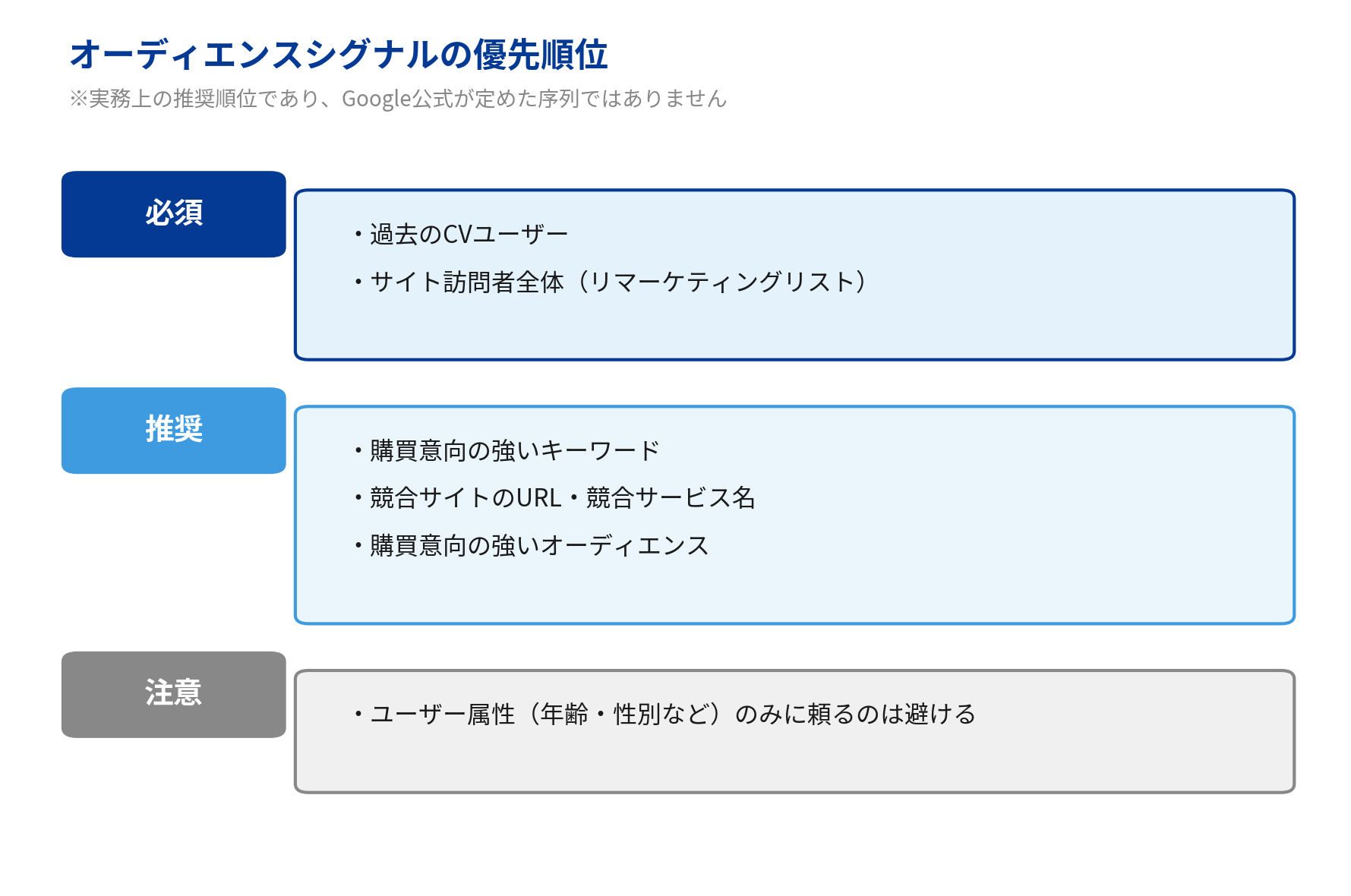Click the subtitle note about Google公式
1351x896 pixels.
click(398, 99)
